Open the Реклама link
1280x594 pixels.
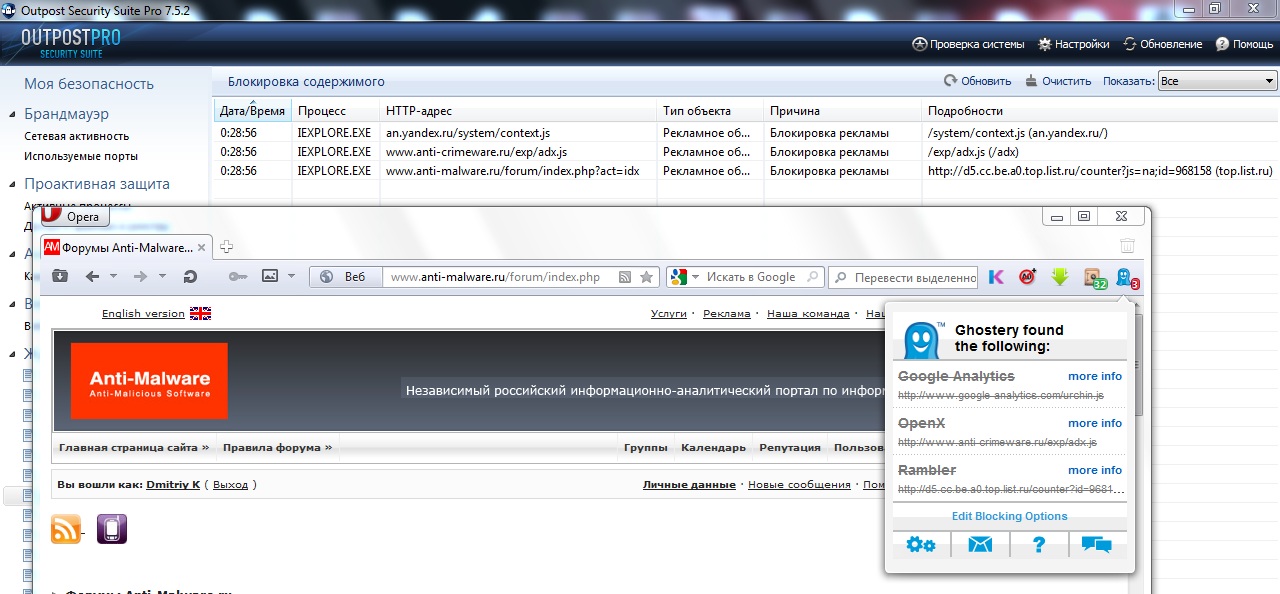pyautogui.click(x=726, y=313)
